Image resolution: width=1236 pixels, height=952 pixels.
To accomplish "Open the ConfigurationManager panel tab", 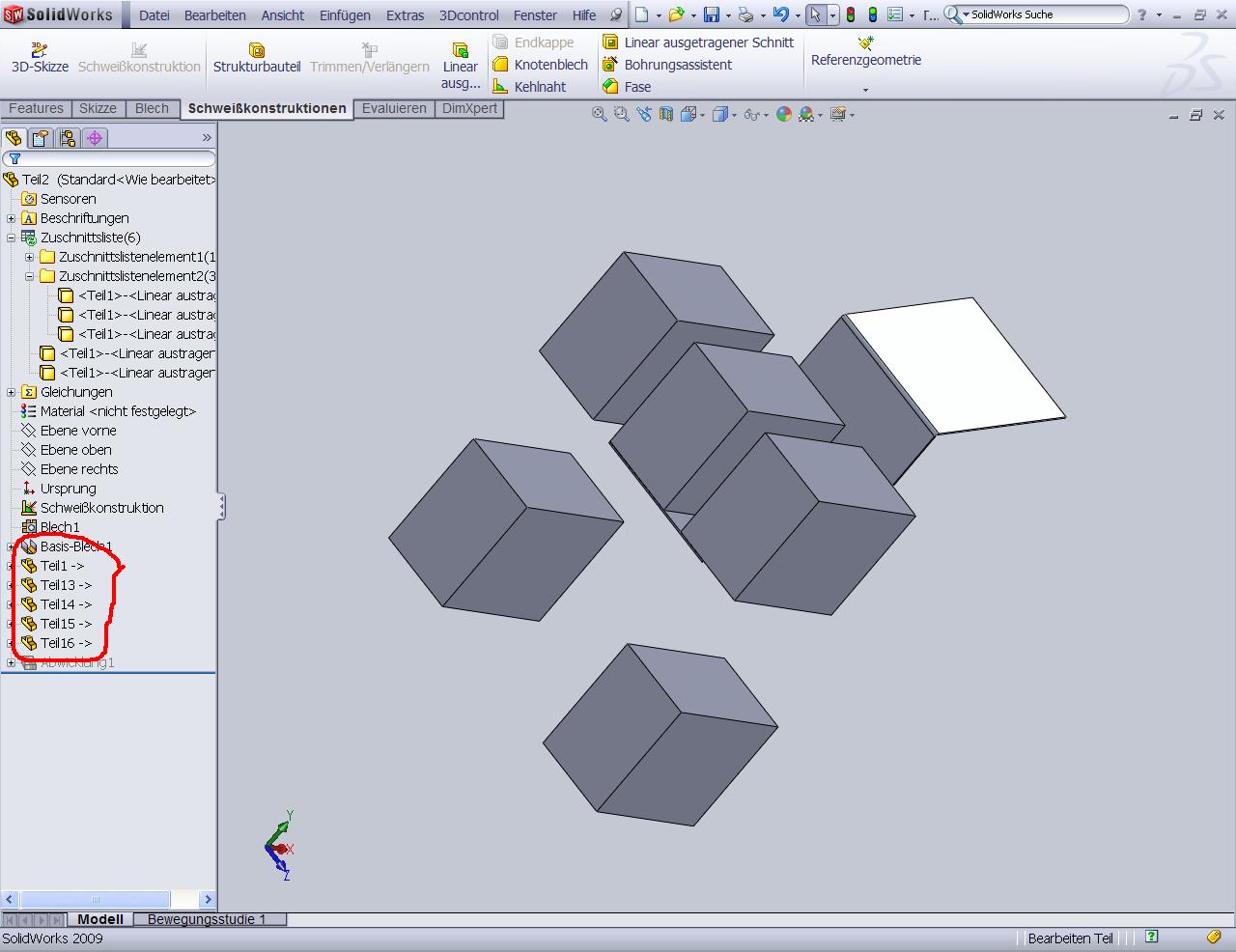I will pos(68,138).
